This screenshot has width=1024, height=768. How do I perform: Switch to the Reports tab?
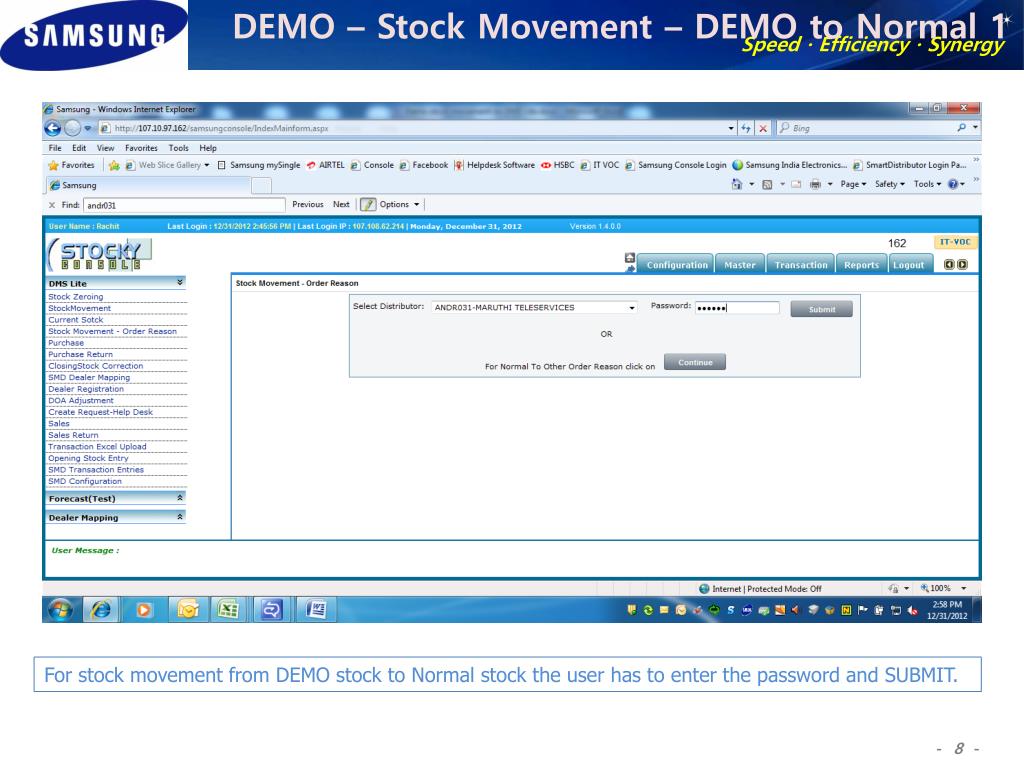pyautogui.click(x=861, y=264)
